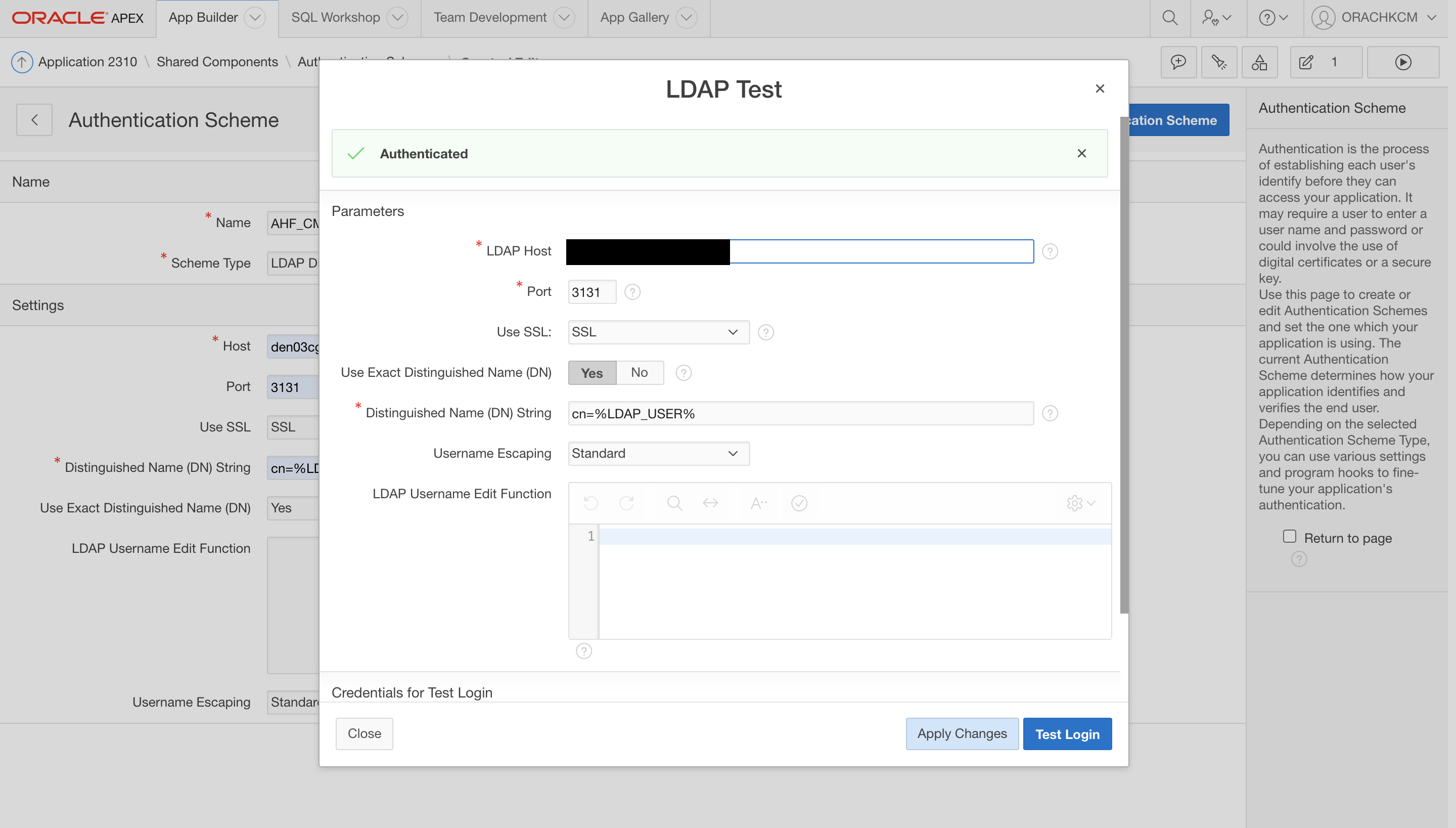Click the Apply Changes button

[962, 733]
